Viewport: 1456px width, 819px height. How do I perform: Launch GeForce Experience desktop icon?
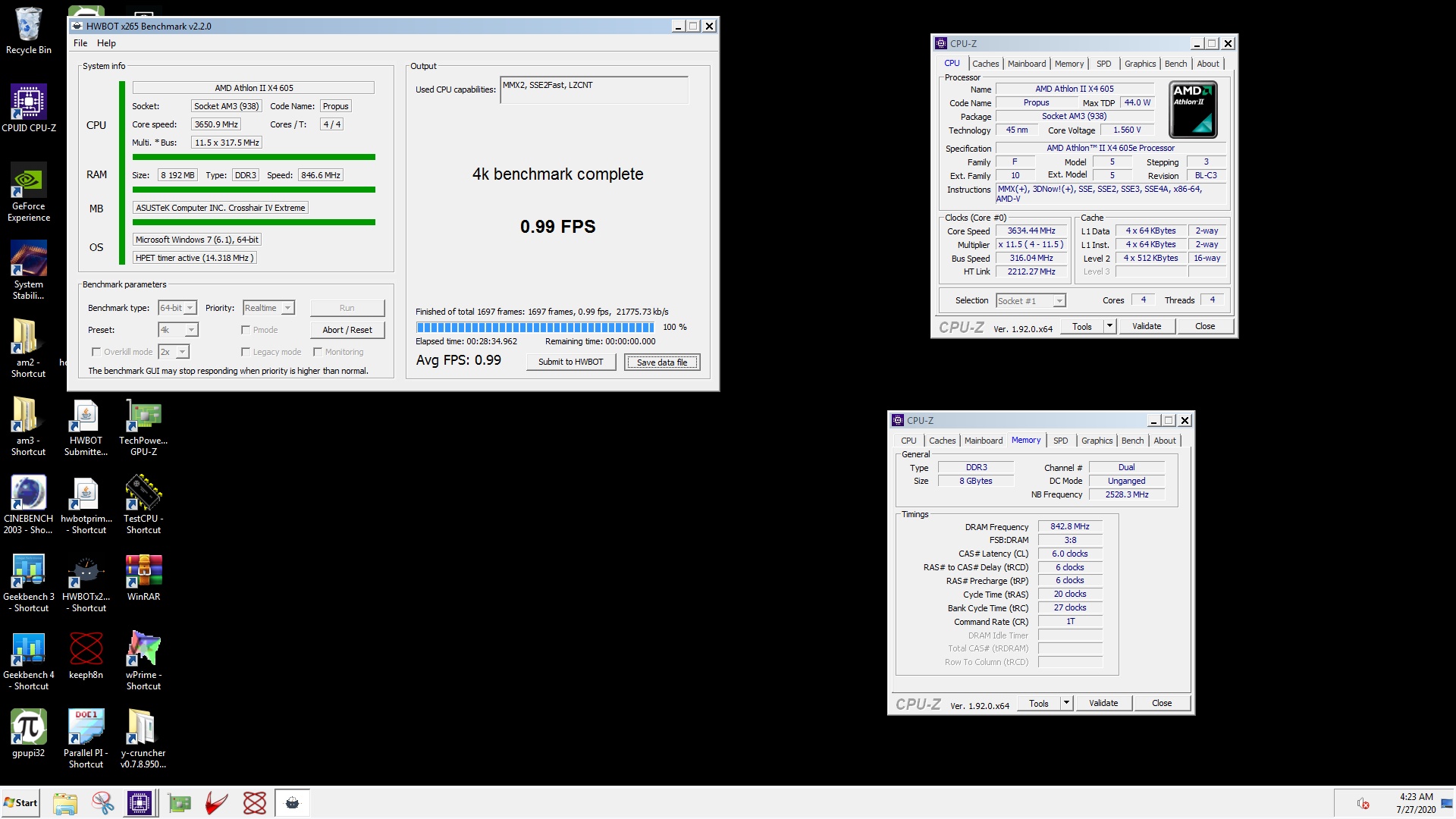(28, 192)
